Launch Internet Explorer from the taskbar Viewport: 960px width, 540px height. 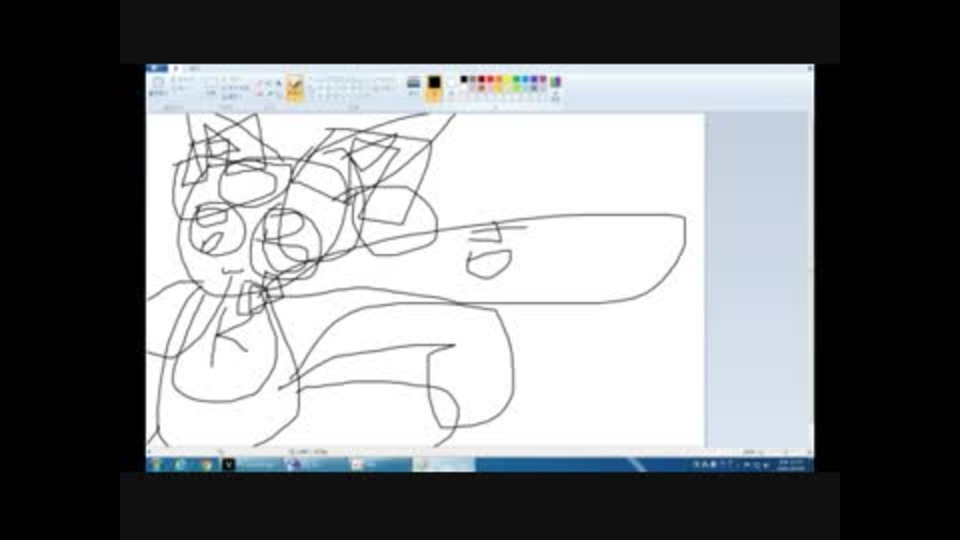pos(181,465)
